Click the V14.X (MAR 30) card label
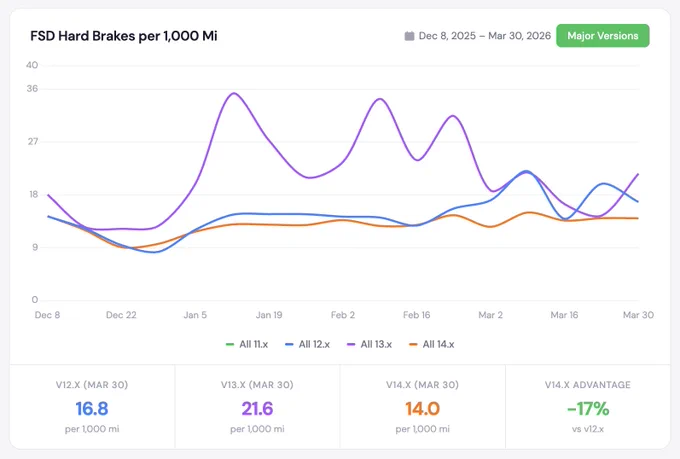Image resolution: width=680 pixels, height=459 pixels. tap(422, 385)
